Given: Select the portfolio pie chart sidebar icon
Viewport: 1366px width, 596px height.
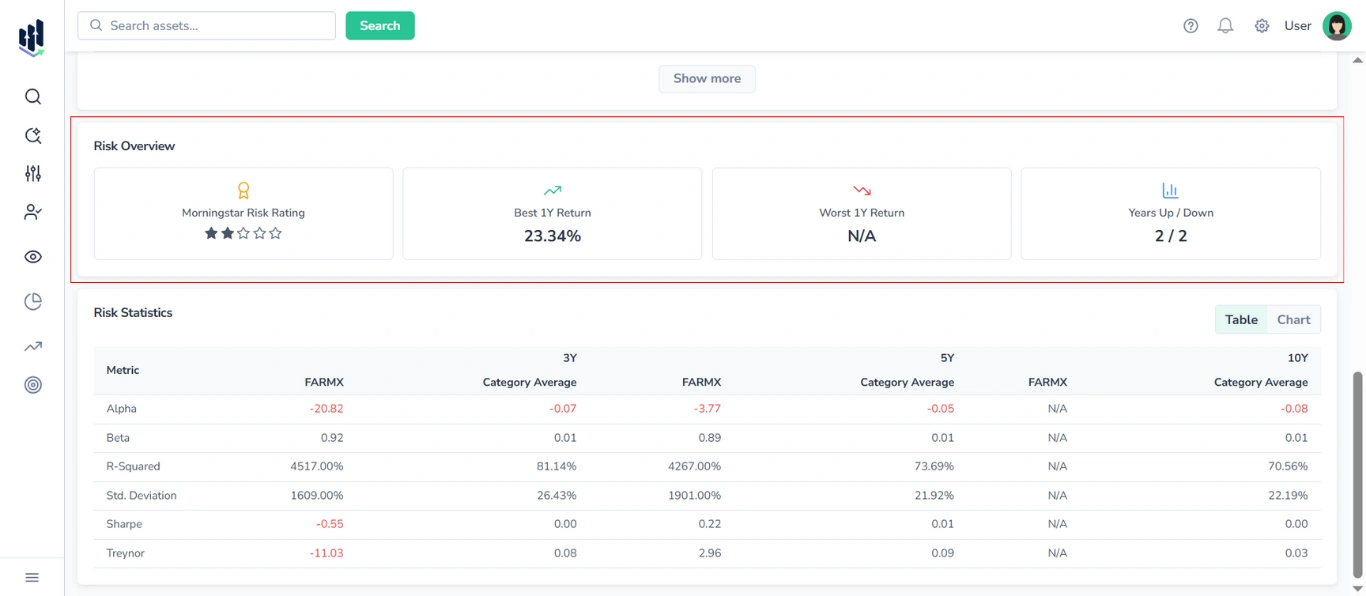Looking at the screenshot, I should coord(32,301).
